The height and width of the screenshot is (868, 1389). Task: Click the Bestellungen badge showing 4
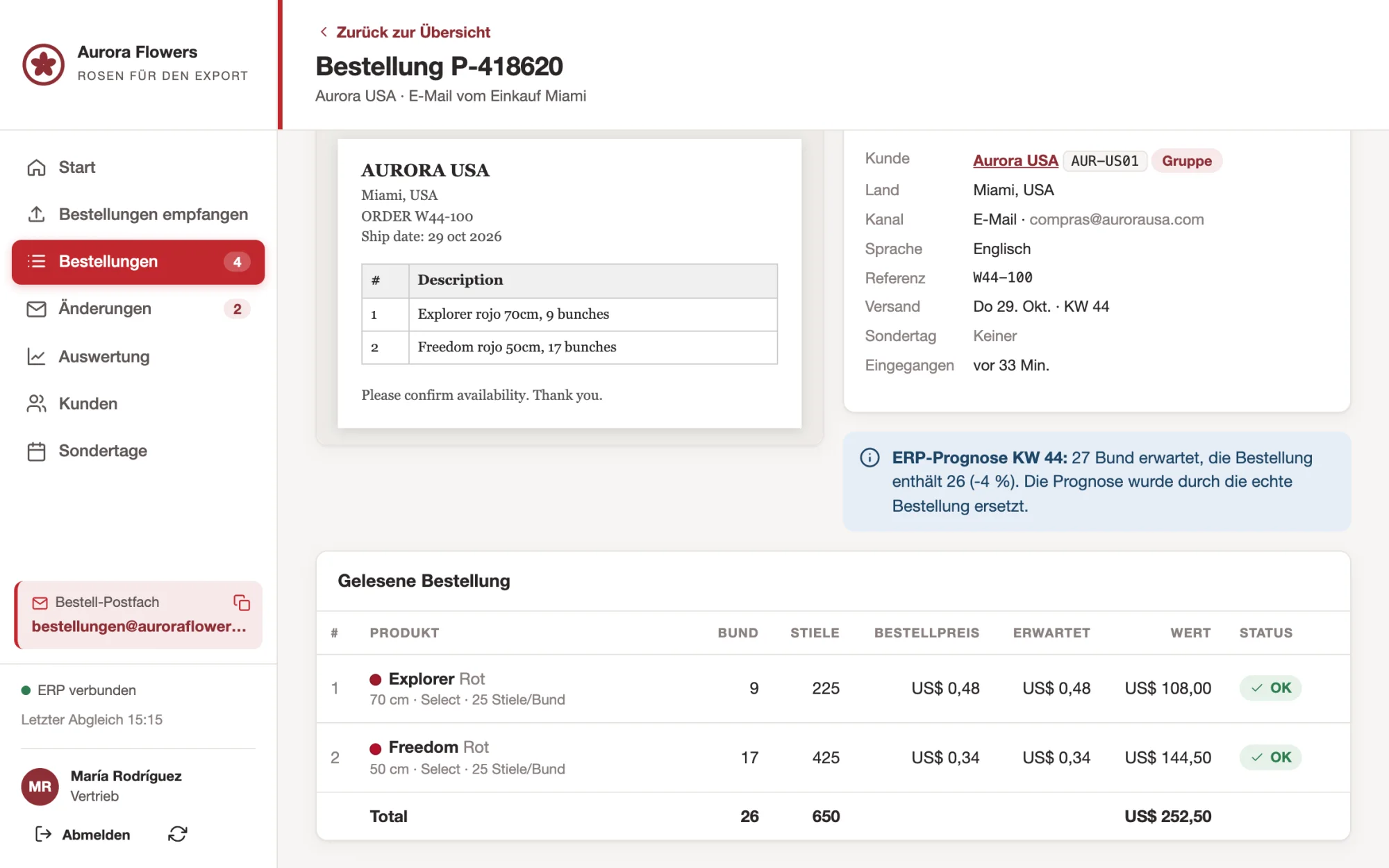click(x=237, y=262)
